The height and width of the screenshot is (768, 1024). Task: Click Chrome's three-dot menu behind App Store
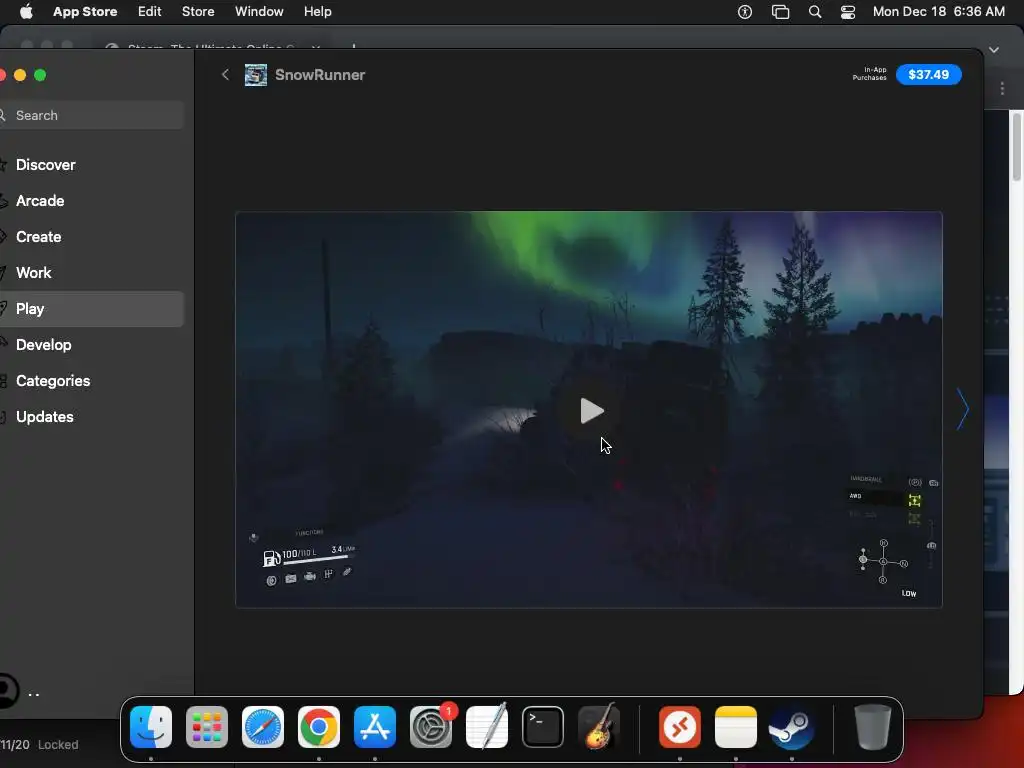[x=1002, y=88]
